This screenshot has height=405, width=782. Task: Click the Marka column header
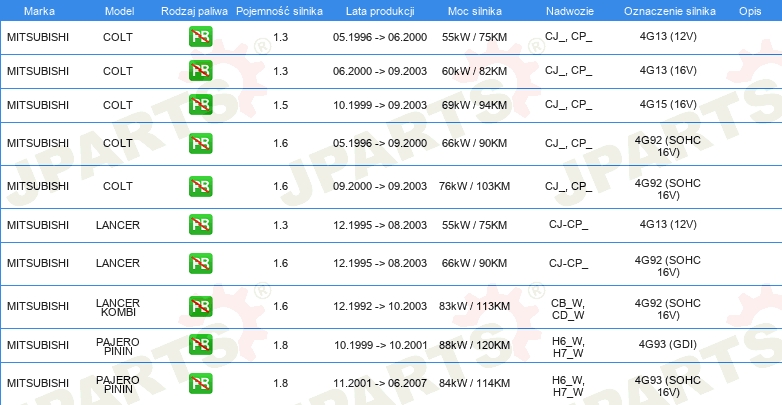click(x=39, y=11)
